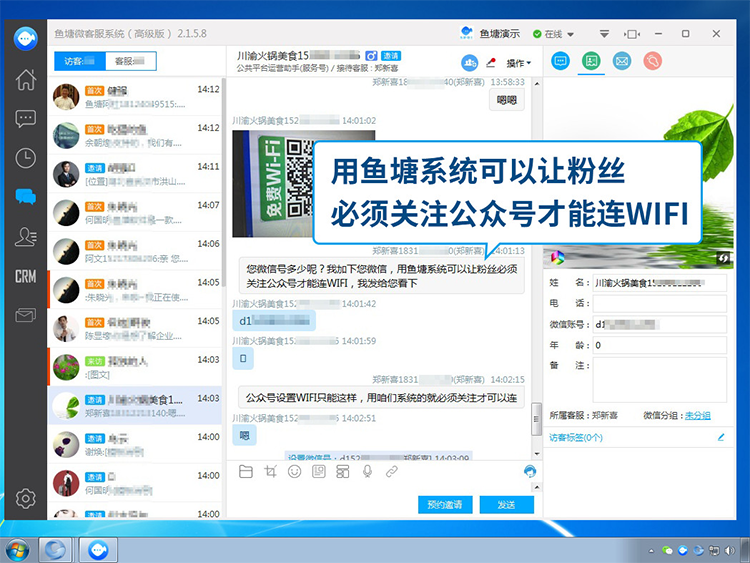Click the 发送 send button

pyautogui.click(x=507, y=505)
